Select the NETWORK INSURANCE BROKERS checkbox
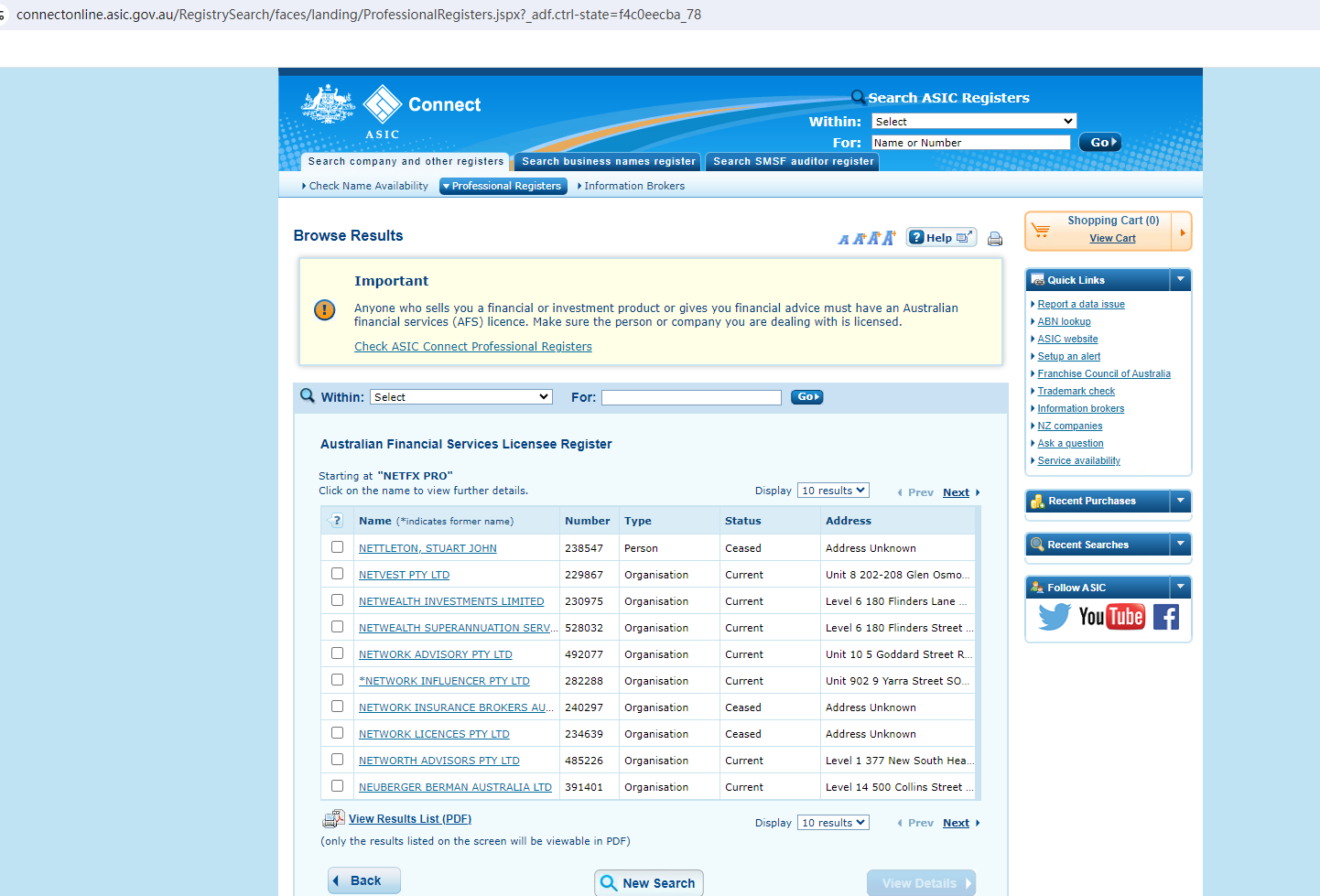Screen dimensions: 1320x896 pyautogui.click(x=337, y=707)
